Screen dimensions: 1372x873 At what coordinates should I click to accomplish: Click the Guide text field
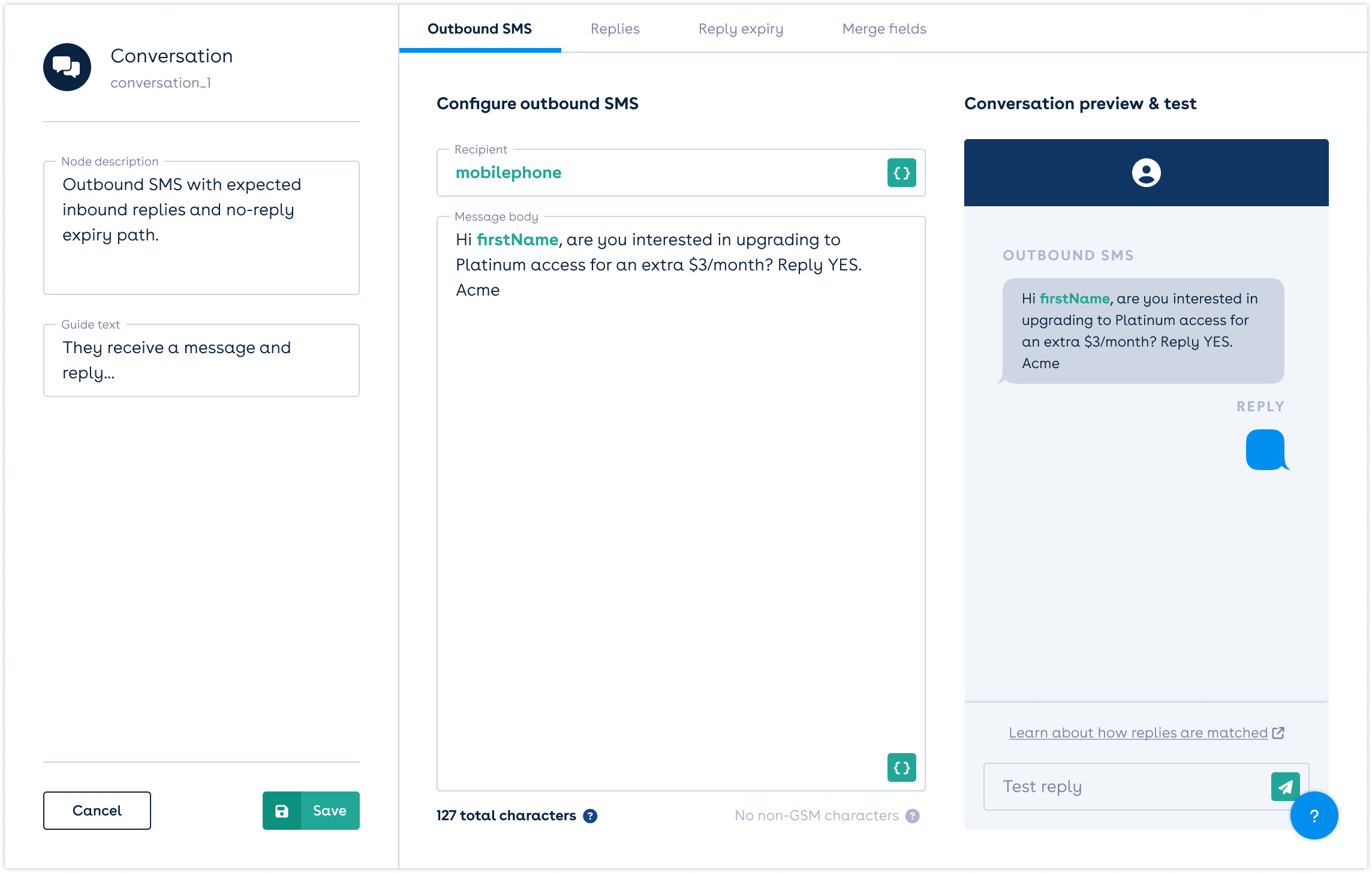click(x=201, y=360)
